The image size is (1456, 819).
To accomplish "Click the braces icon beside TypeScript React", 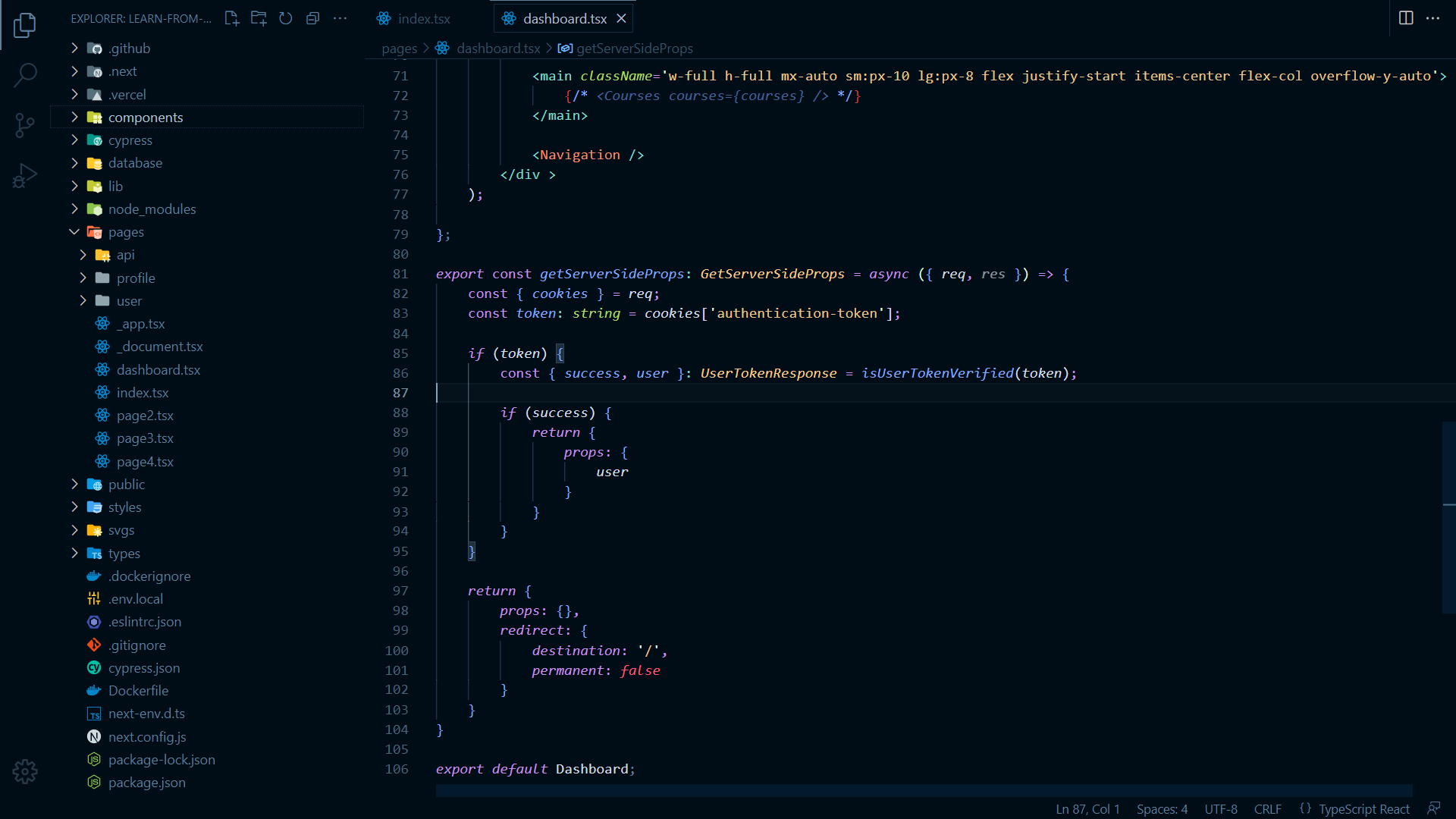I will 1305,808.
